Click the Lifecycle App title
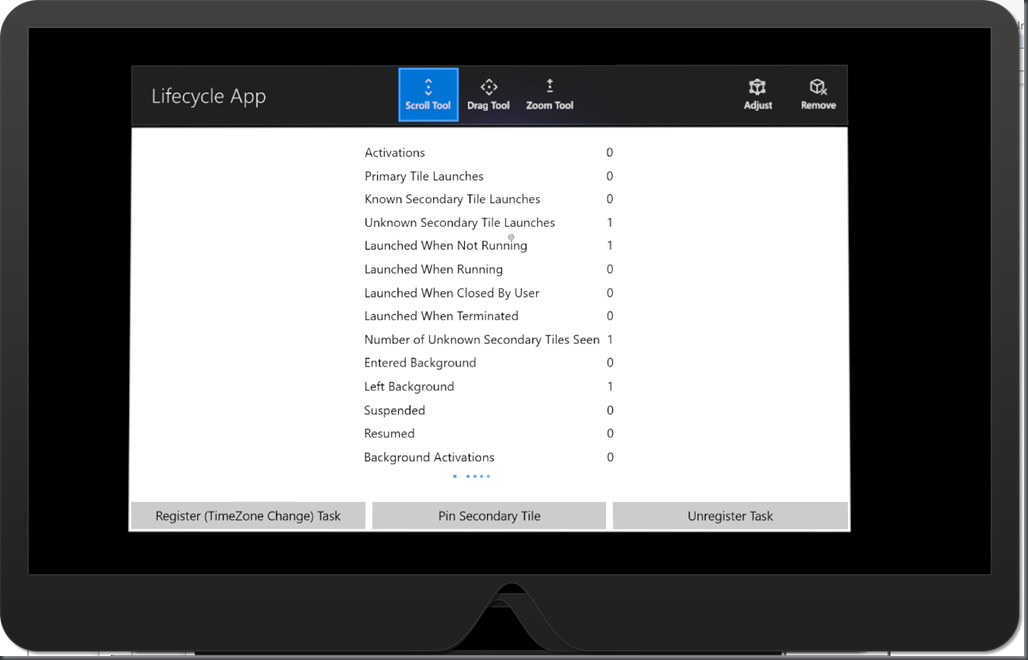The width and height of the screenshot is (1028, 660). click(208, 96)
